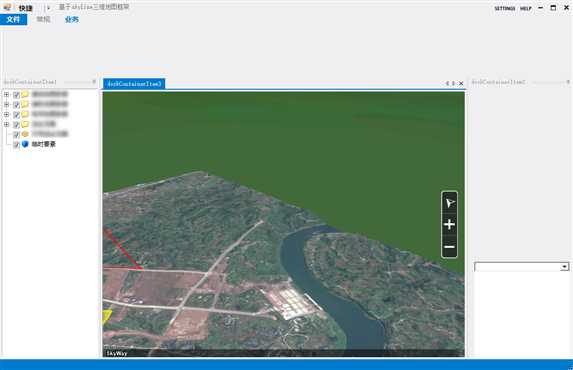Uncheck the fourth folder's checkbox in layer tree

(x=16, y=125)
